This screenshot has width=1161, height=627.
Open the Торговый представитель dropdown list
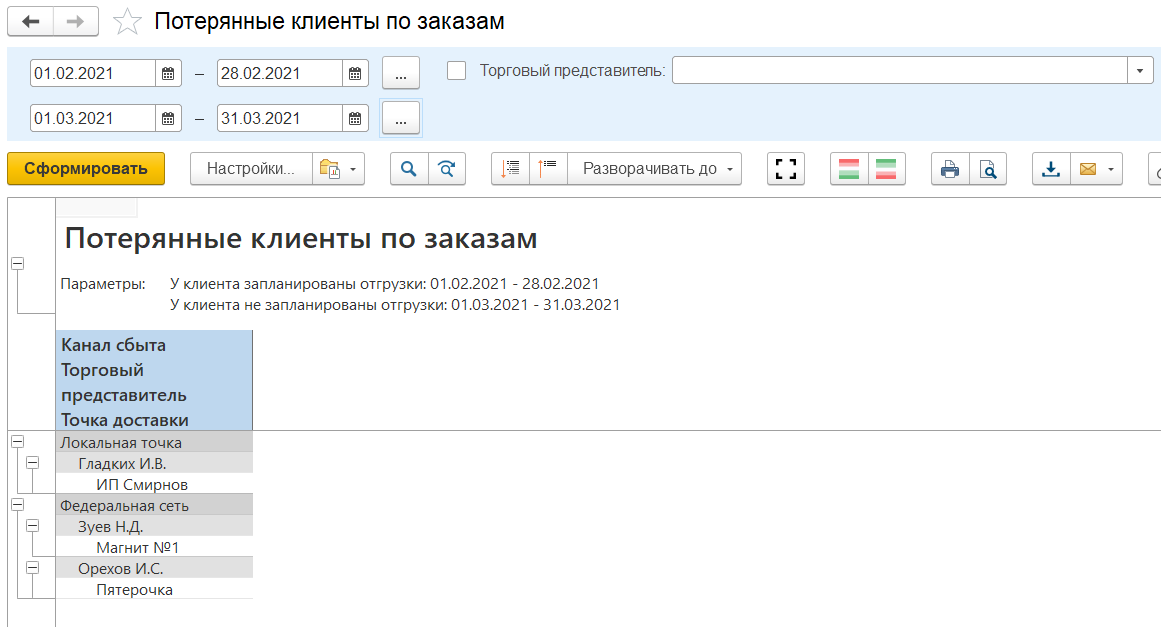(x=1140, y=71)
